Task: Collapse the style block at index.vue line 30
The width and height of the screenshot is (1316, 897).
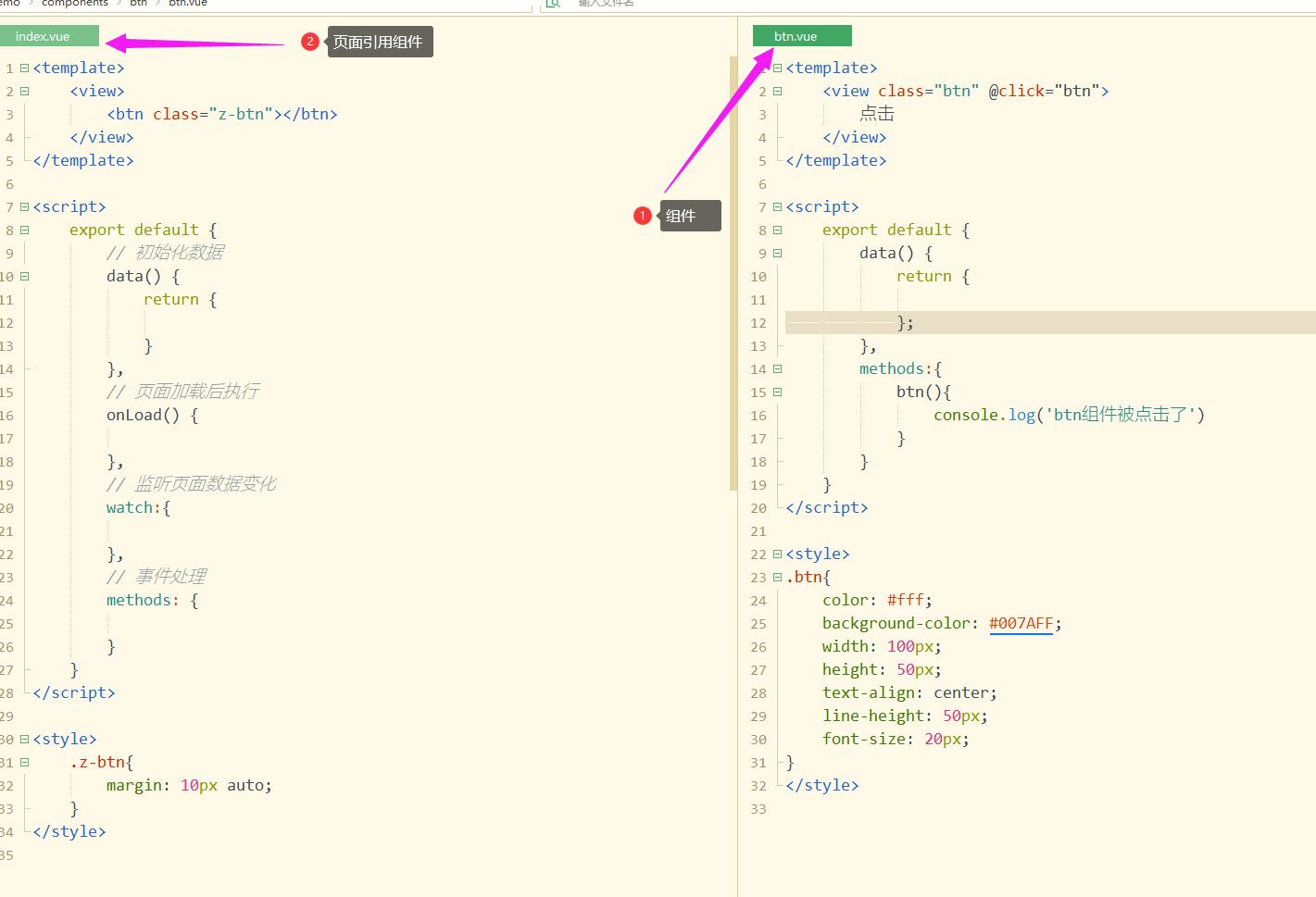Action: pyautogui.click(x=24, y=739)
